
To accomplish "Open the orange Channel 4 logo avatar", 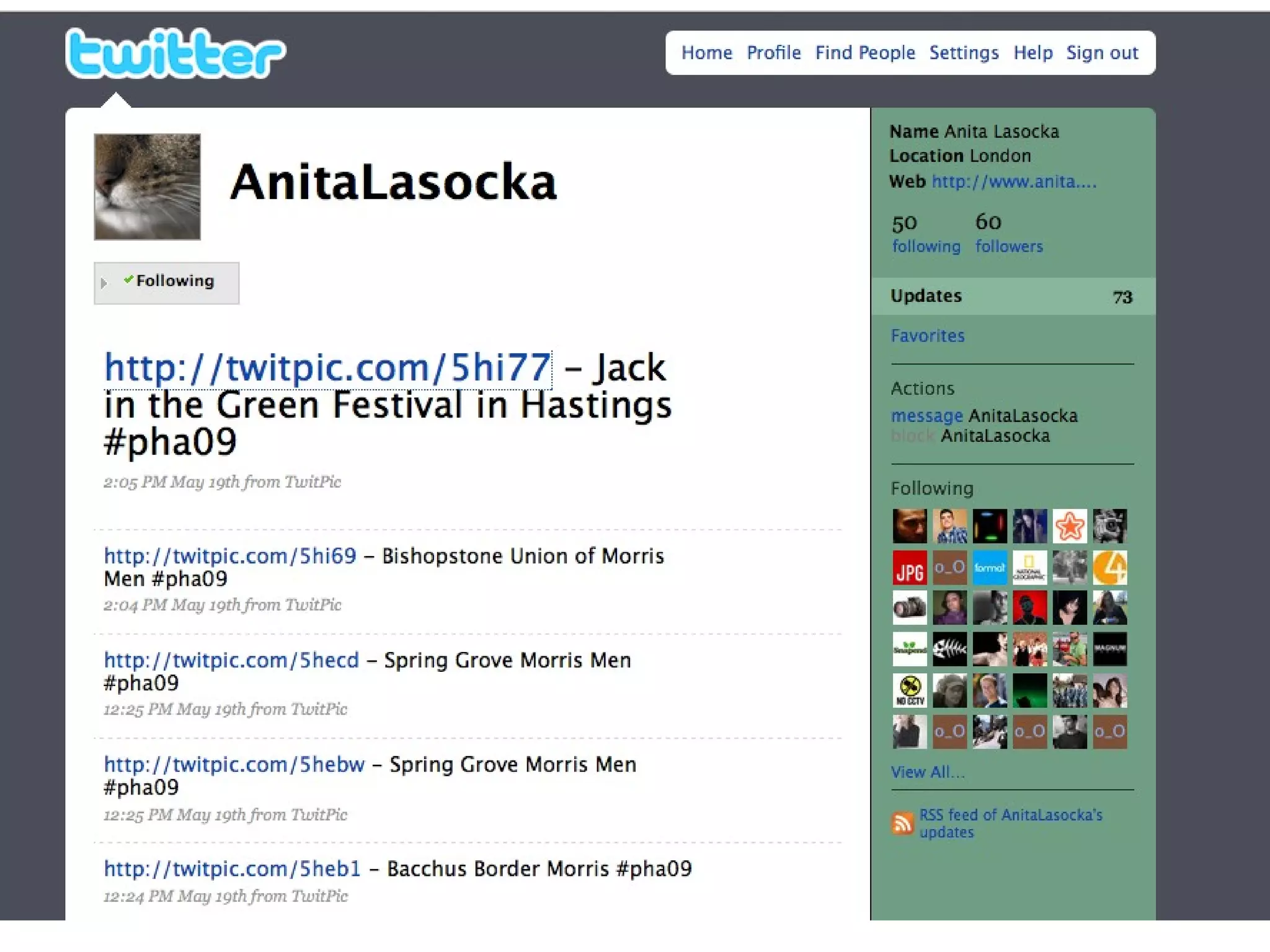I will pyautogui.click(x=1109, y=568).
